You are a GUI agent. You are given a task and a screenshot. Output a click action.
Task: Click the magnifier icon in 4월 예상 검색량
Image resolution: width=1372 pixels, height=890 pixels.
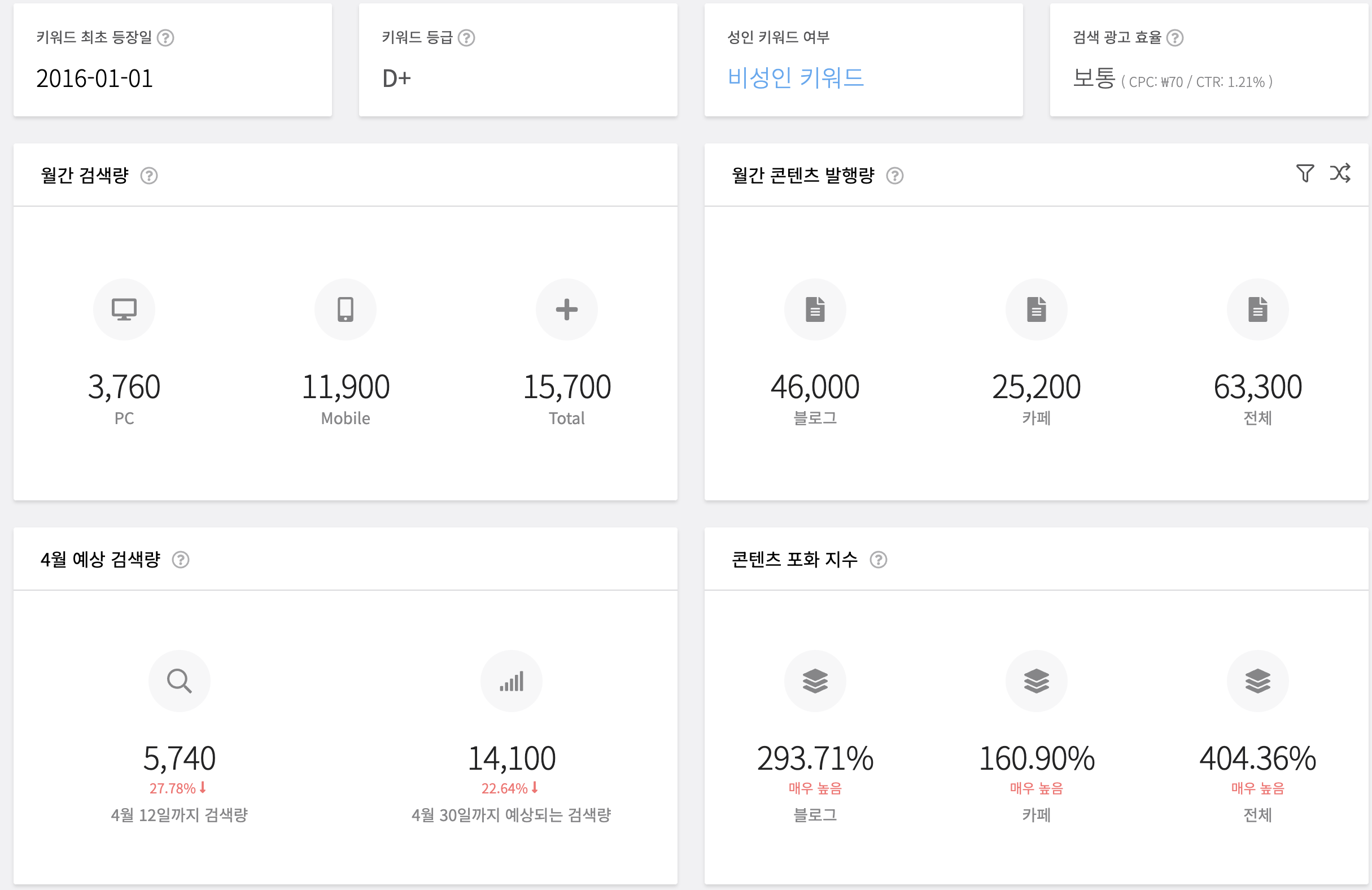(180, 680)
